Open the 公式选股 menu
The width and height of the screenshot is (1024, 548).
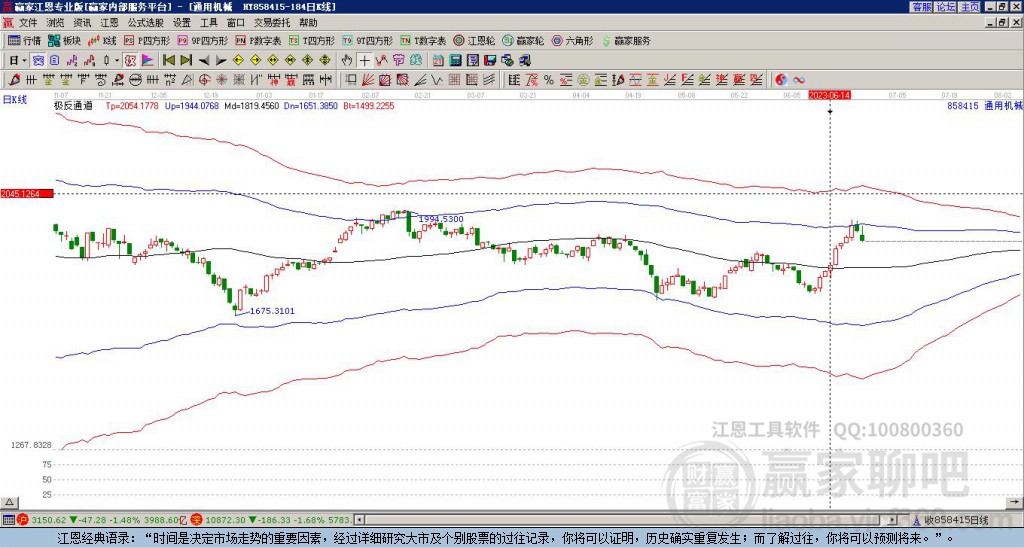point(146,23)
